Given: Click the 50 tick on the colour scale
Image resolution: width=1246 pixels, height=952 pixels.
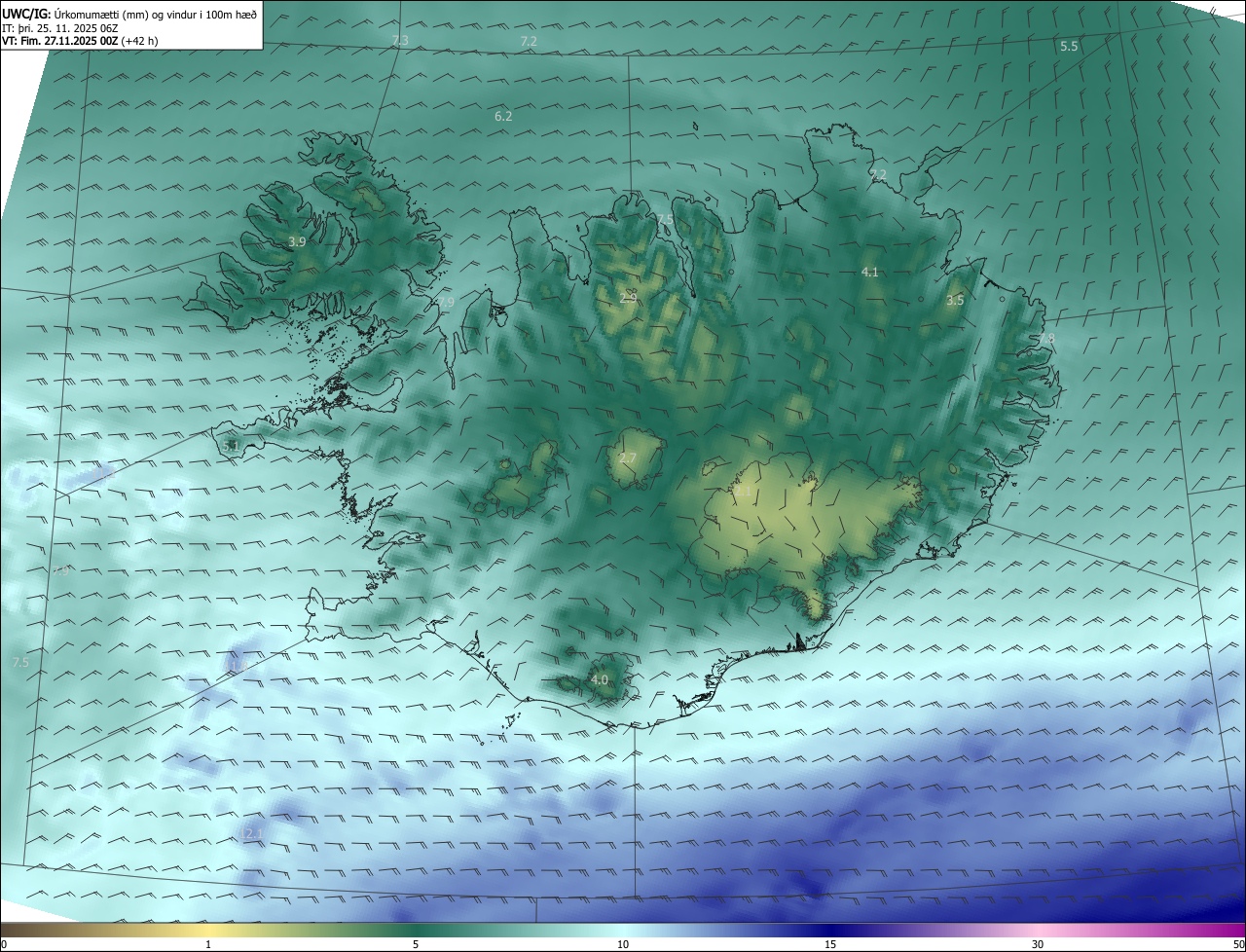Looking at the screenshot, I should click(1238, 944).
